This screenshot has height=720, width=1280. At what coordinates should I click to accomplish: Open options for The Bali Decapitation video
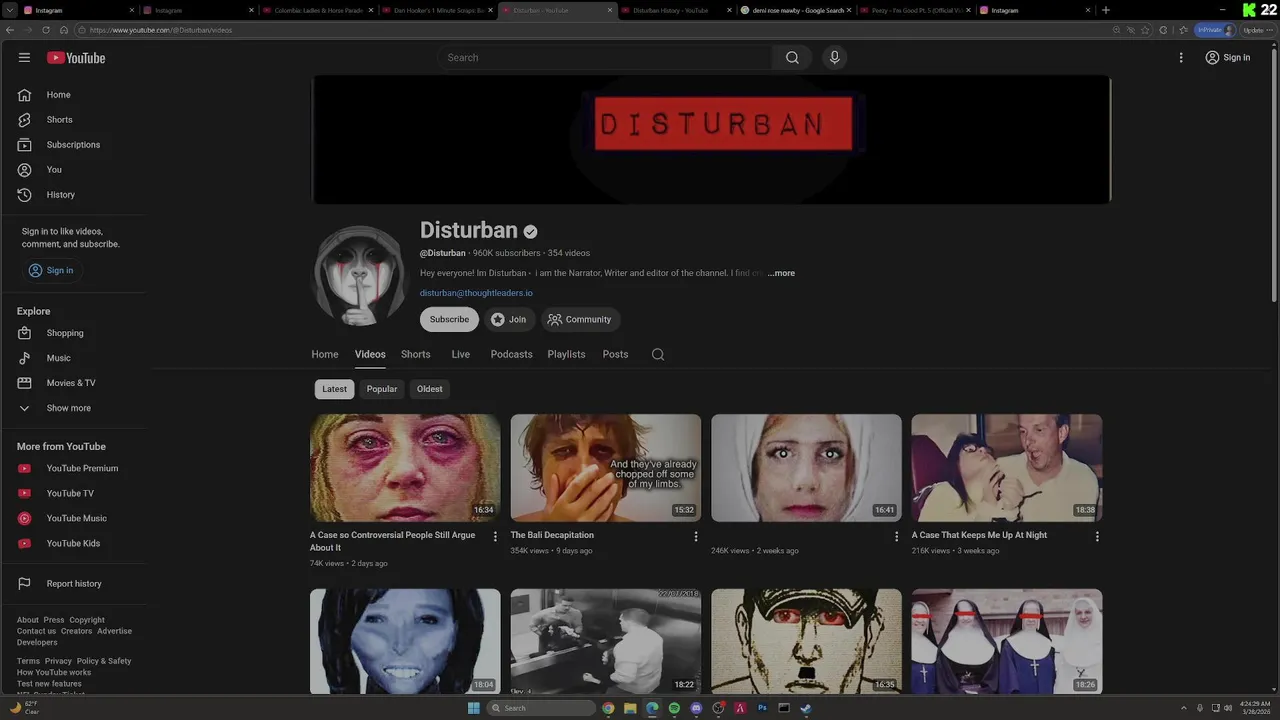(x=696, y=537)
